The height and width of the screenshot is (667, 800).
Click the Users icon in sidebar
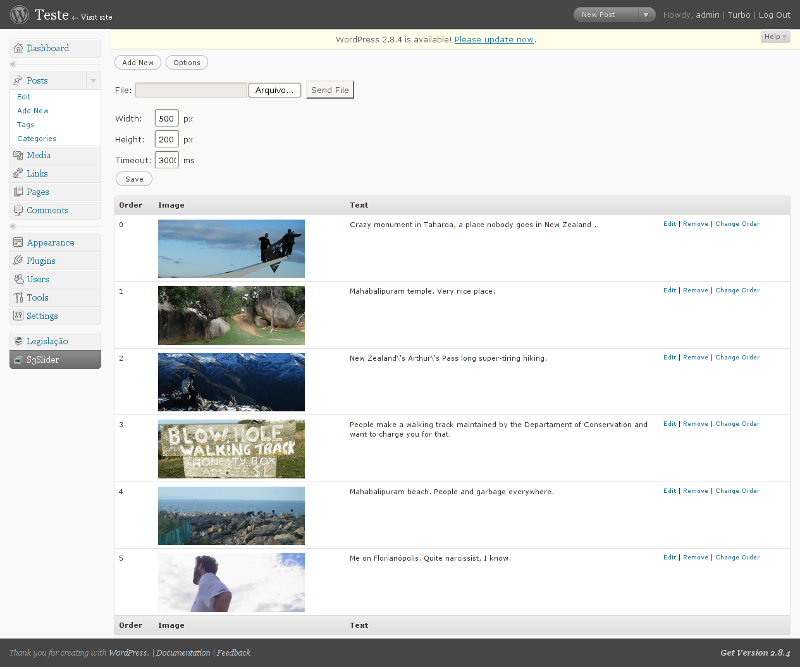pyautogui.click(x=18, y=279)
